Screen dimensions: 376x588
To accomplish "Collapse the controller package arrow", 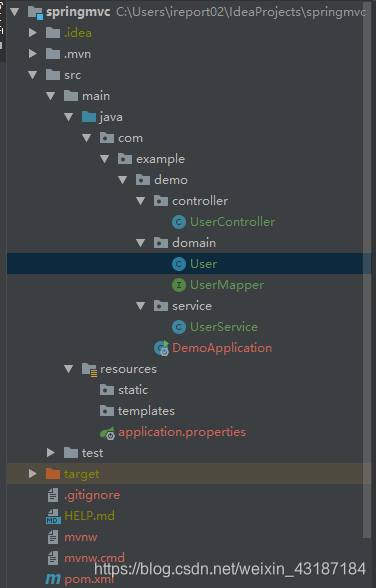I will click(141, 201).
